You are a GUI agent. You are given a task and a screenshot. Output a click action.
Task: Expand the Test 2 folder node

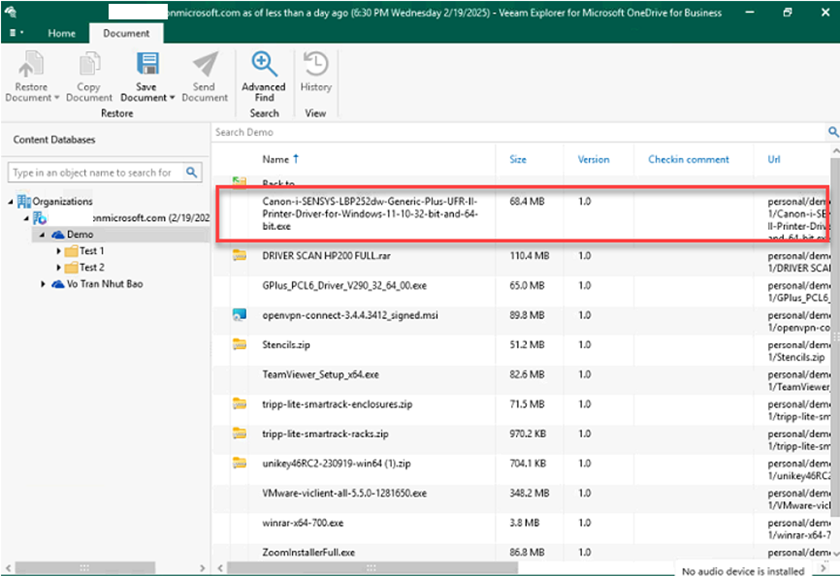[59, 268]
